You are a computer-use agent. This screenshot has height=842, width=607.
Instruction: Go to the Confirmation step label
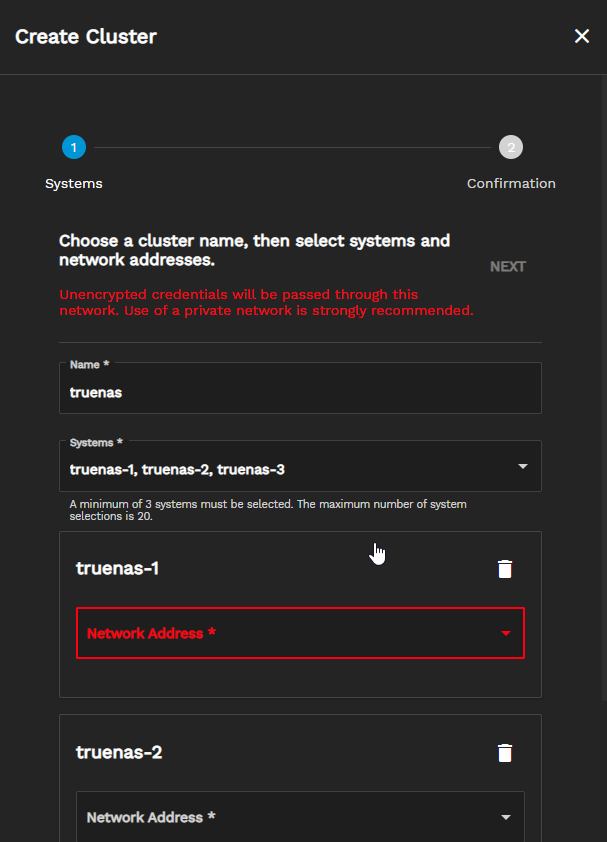coord(511,184)
